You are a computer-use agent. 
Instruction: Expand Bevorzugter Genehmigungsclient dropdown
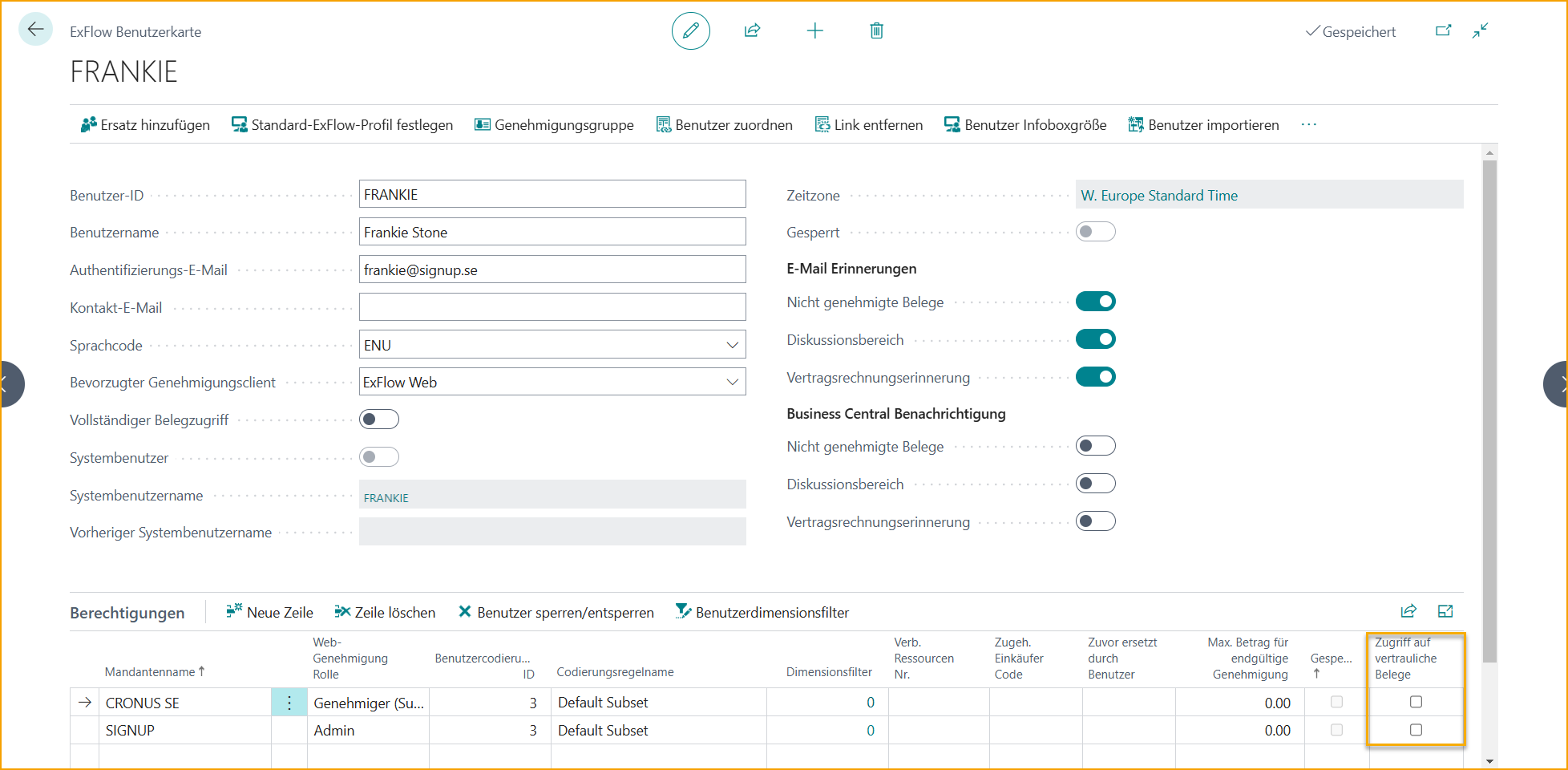732,383
